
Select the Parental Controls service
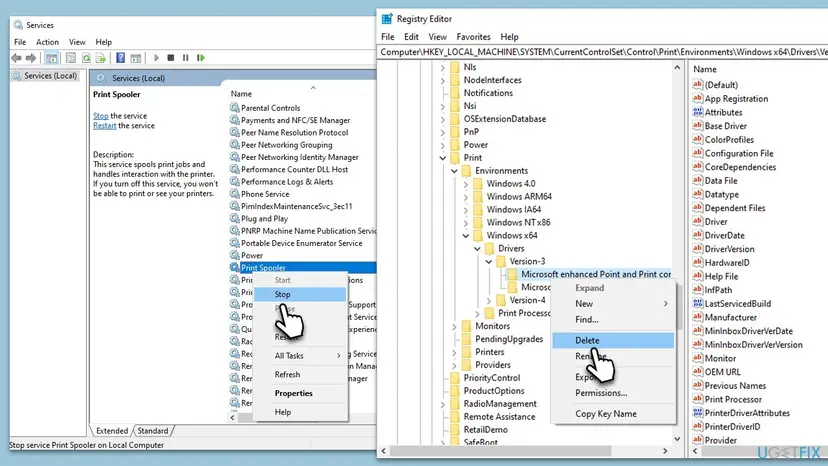270,108
